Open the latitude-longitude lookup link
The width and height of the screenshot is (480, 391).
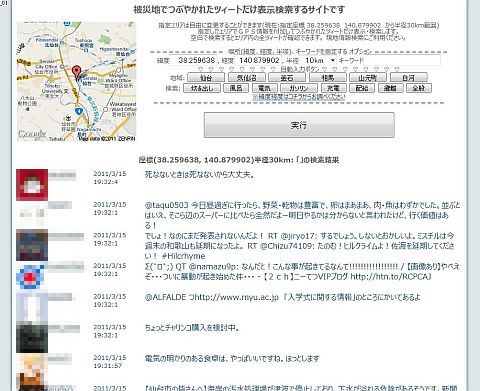click(x=299, y=97)
